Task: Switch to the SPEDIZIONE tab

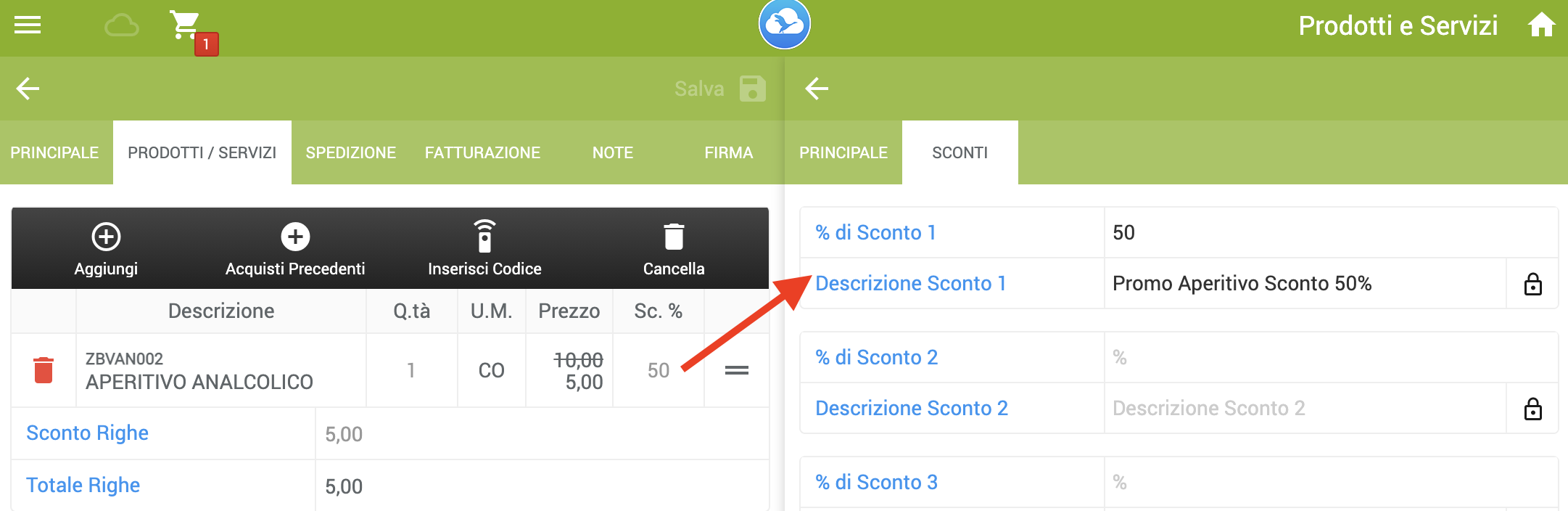Action: pyautogui.click(x=351, y=152)
